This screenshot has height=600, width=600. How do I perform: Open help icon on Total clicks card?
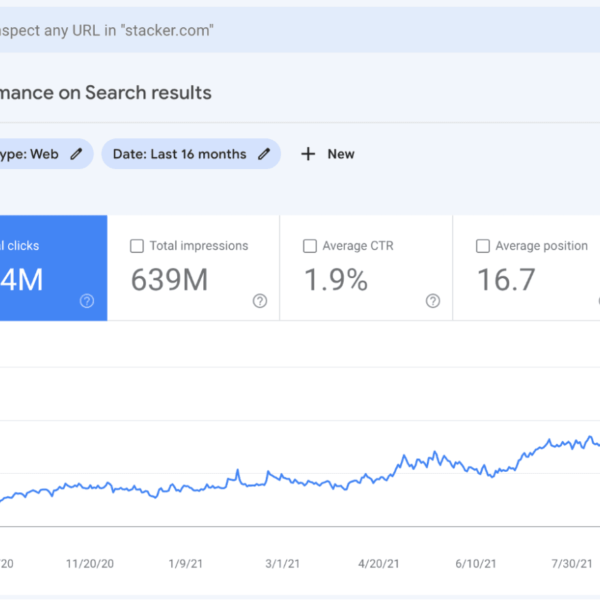point(87,301)
